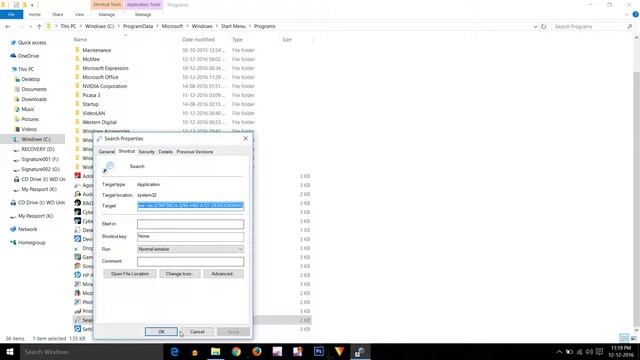Click Cancel in Search Properties
640x360 pixels.
point(197,332)
